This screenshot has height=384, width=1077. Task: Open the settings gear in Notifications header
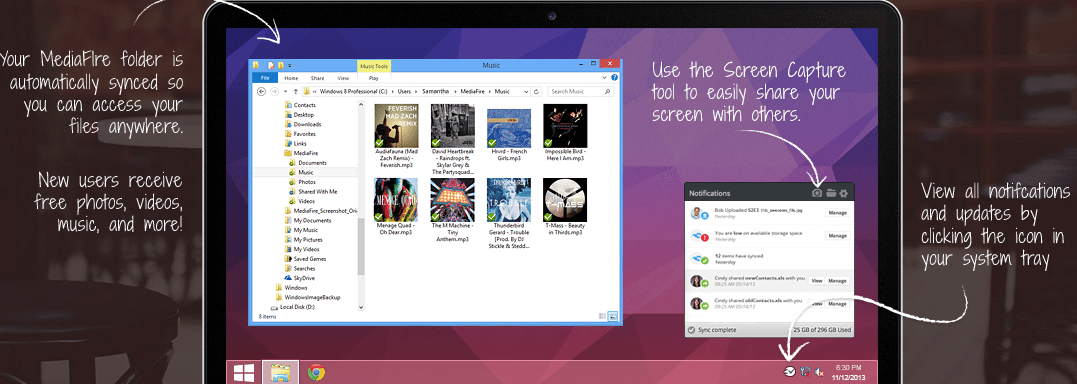click(x=843, y=194)
